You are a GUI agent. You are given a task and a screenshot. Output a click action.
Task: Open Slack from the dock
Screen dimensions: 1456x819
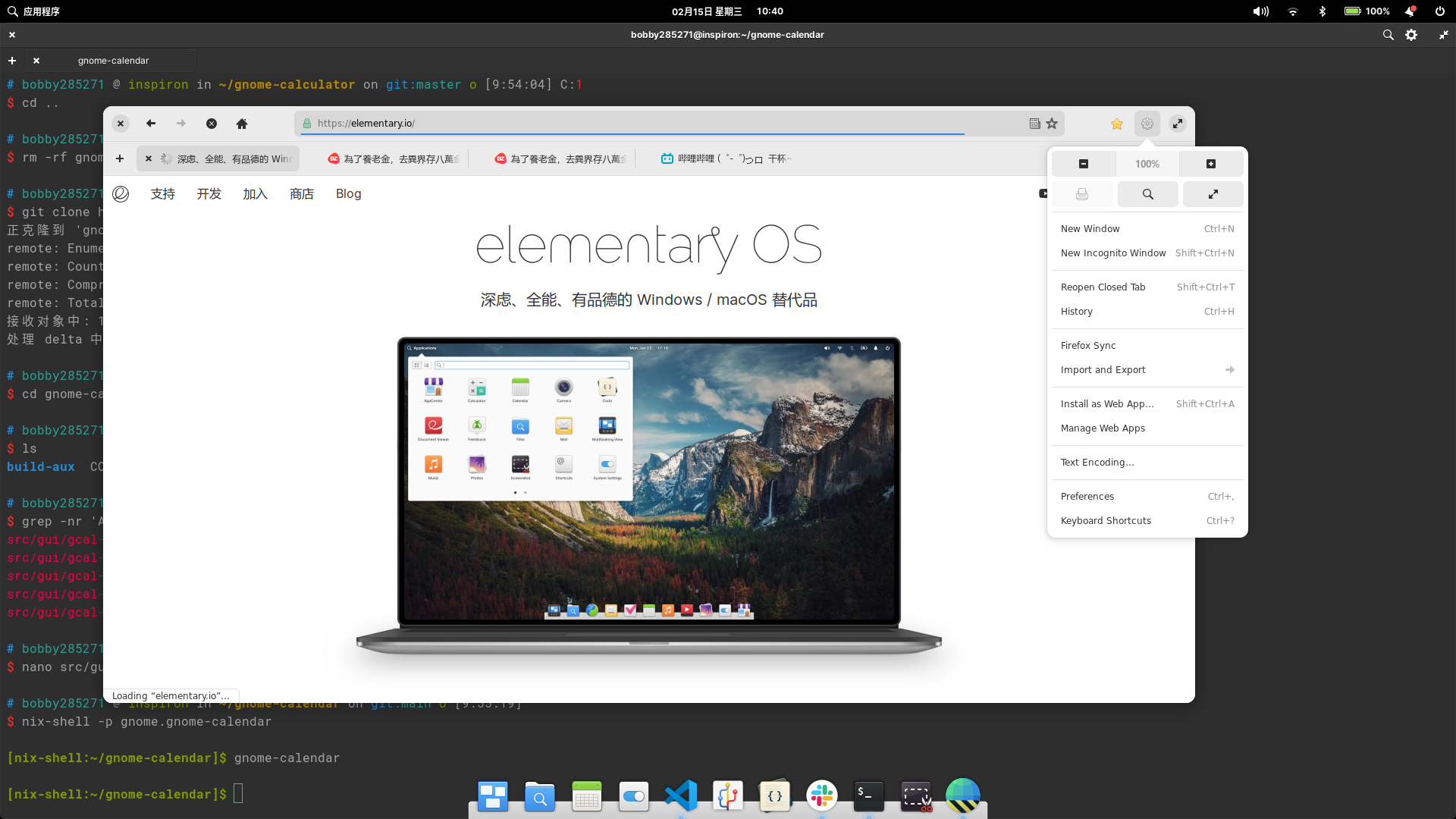click(822, 795)
